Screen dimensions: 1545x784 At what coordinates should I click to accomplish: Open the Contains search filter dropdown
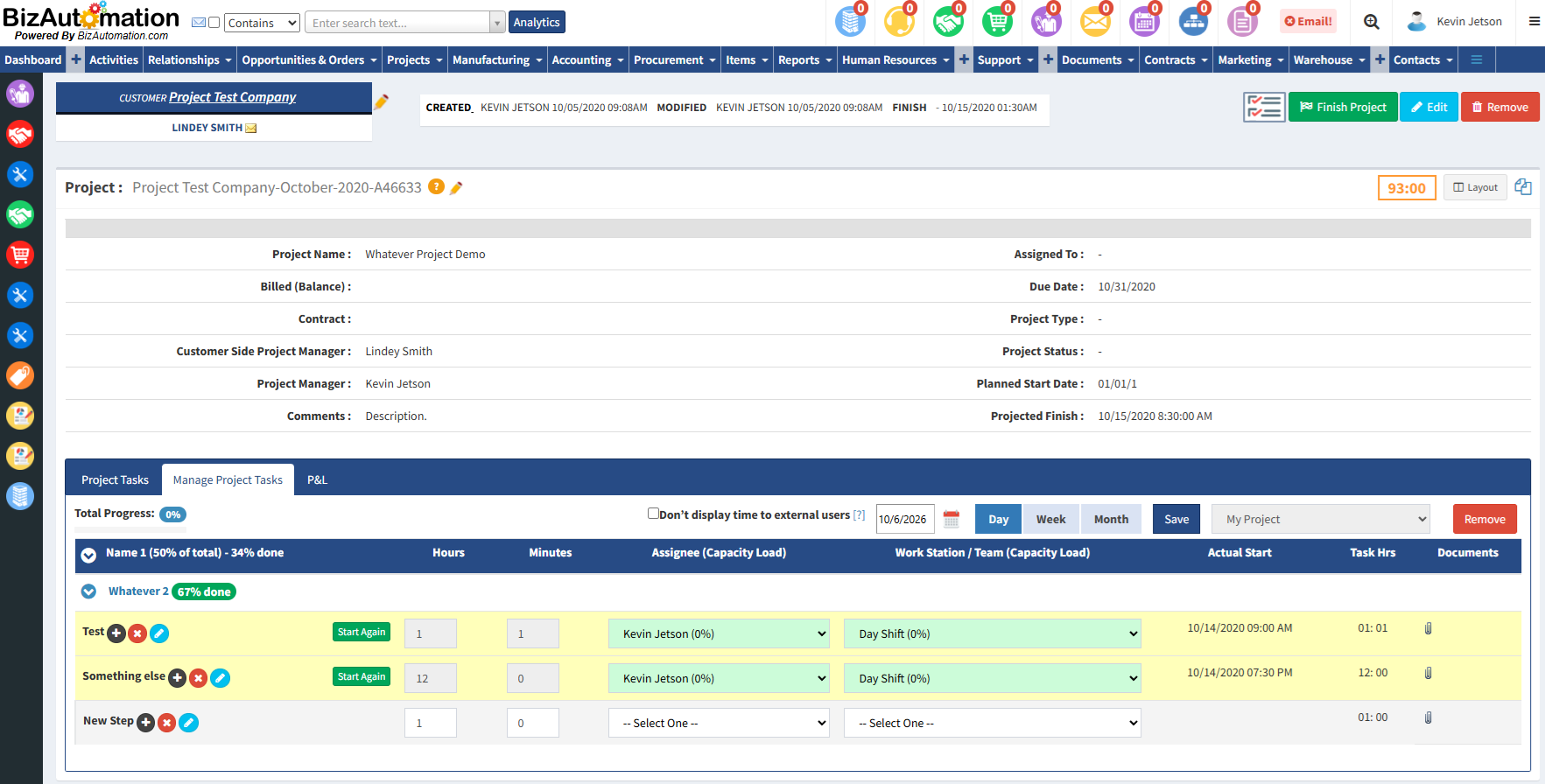262,23
